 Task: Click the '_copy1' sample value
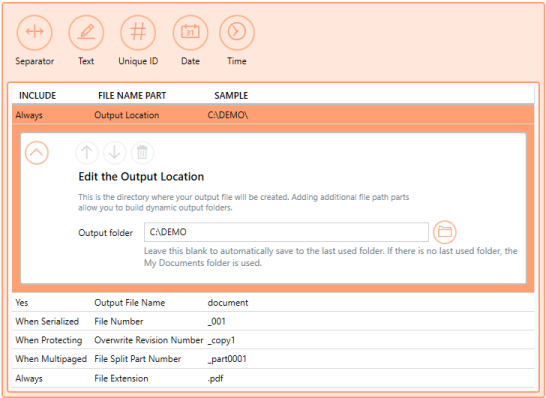point(221,340)
